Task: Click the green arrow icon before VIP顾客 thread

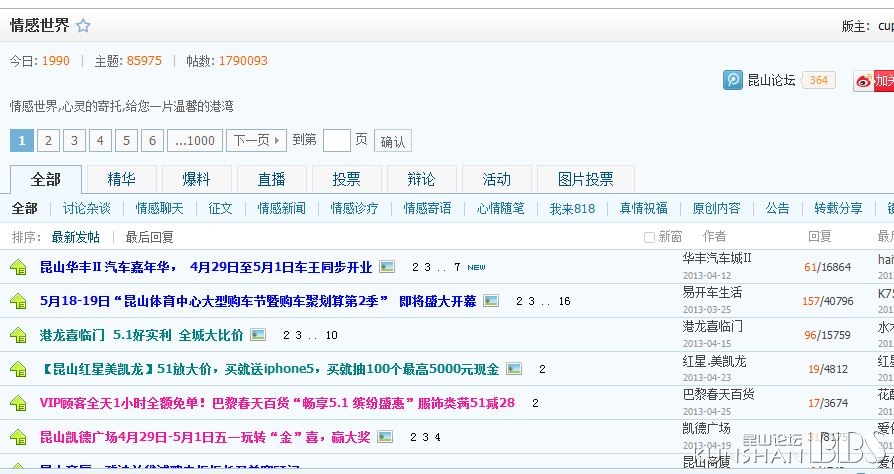Action: coord(19,403)
